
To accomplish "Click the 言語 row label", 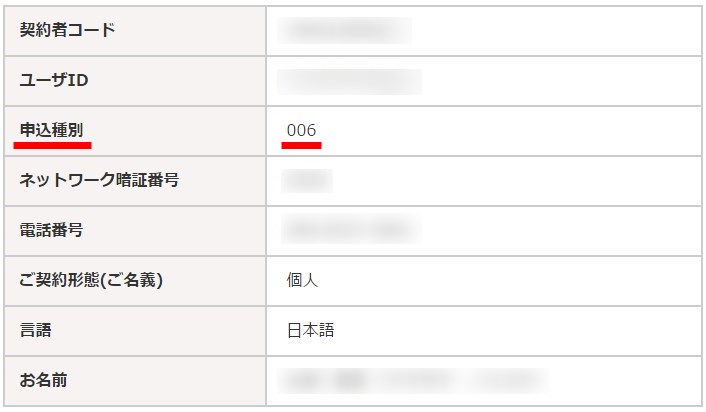I will click(x=36, y=330).
